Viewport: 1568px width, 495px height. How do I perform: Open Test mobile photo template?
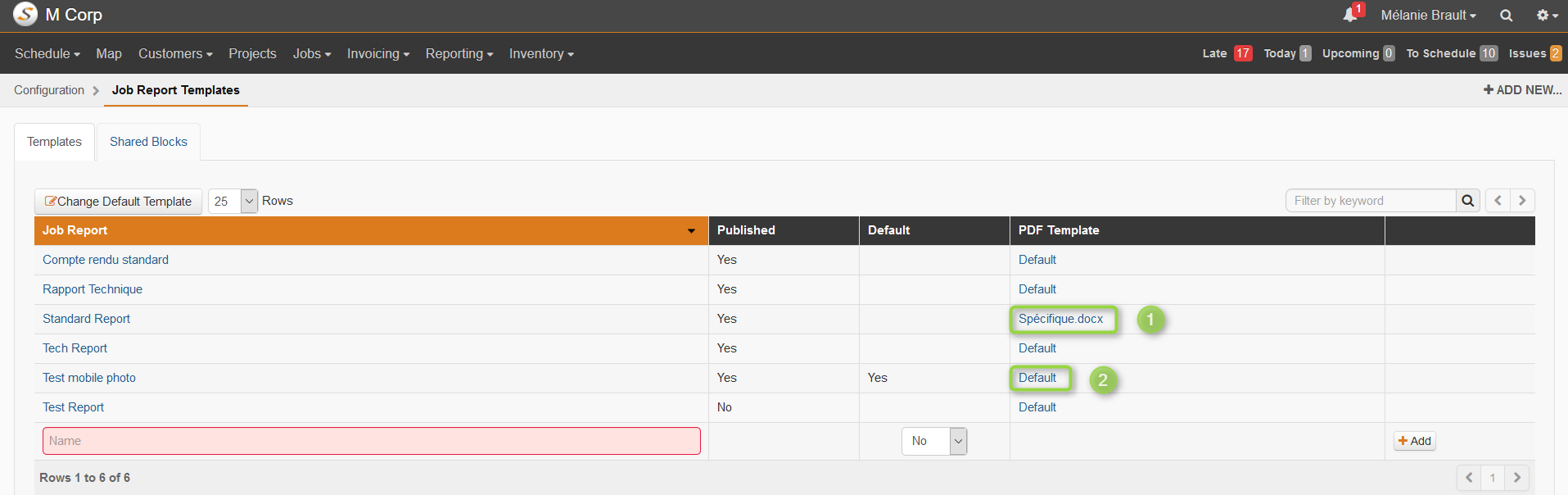[89, 378]
